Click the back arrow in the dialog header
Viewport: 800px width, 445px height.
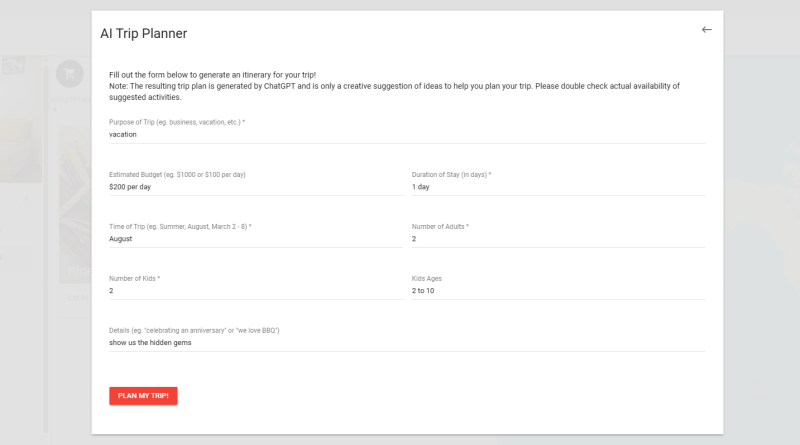[x=706, y=30]
